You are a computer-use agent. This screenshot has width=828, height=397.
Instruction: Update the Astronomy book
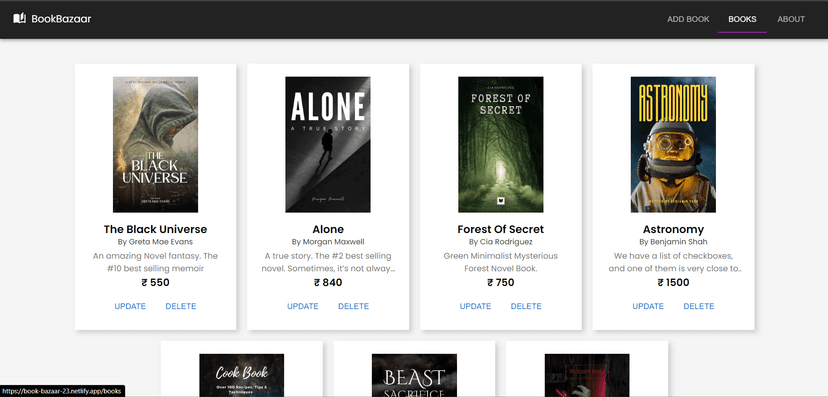pyautogui.click(x=648, y=306)
